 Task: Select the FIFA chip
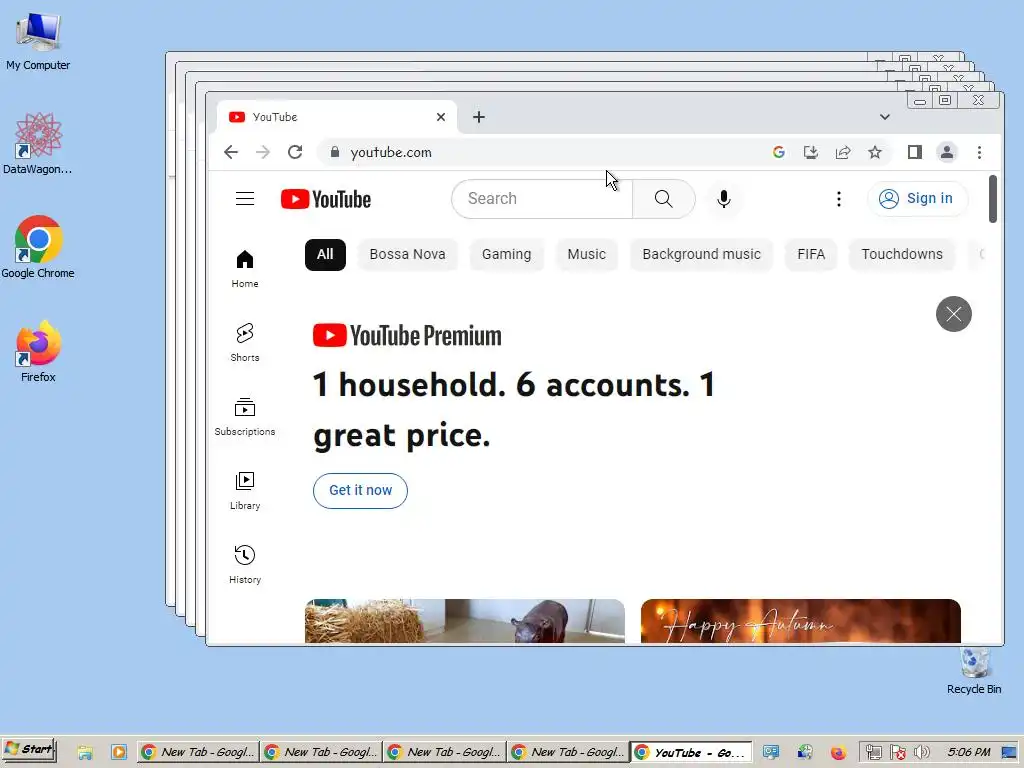coord(811,255)
